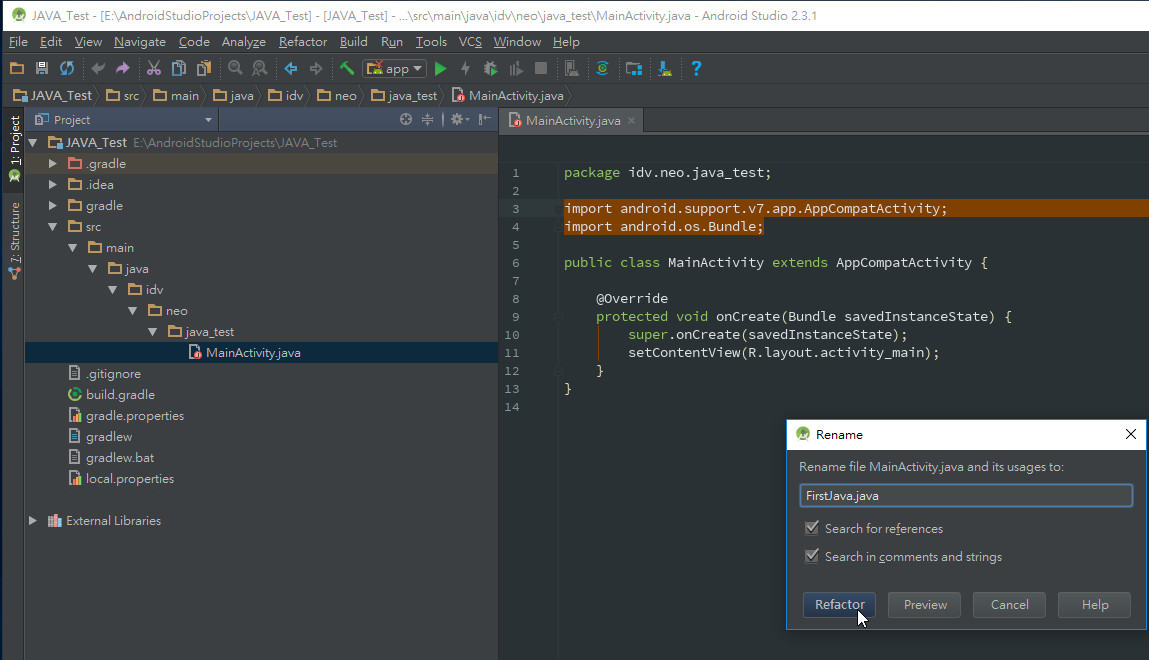This screenshot has height=660, width=1149.
Task: Open the Structure side tool window
Action: (14, 240)
